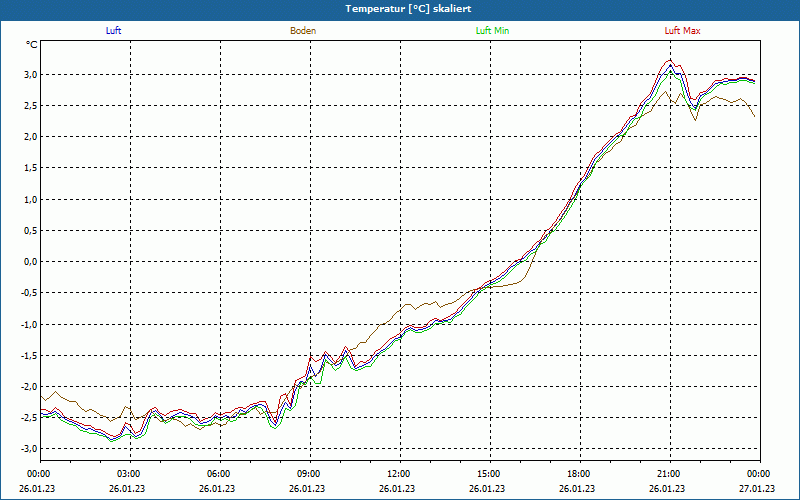Viewport: 800px width, 500px height.
Task: Click the '09:00' time axis label
Action: [308, 474]
